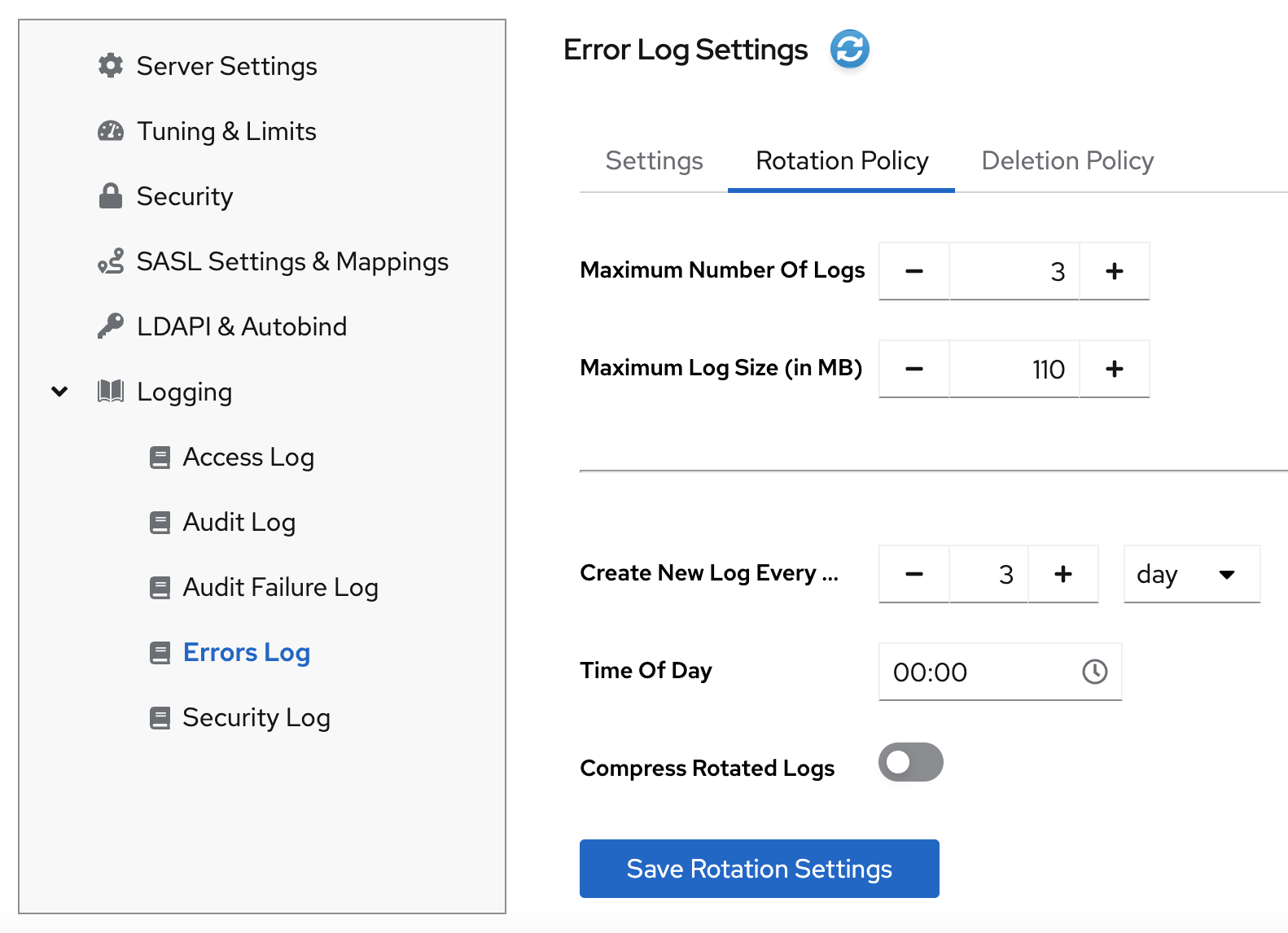Collapse the Logging tree section chevron
The image size is (1288, 933).
[x=59, y=392]
